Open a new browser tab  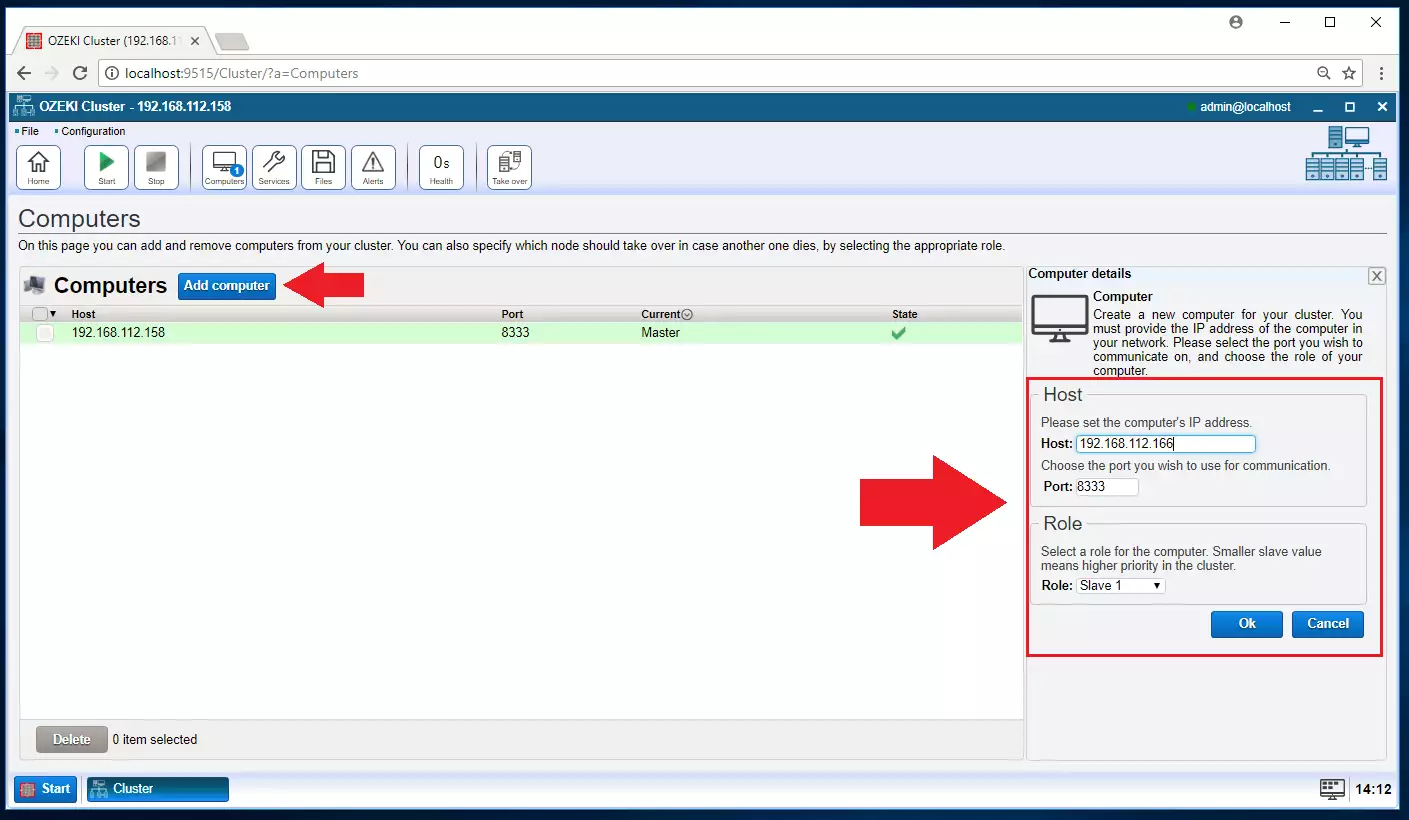[x=231, y=41]
